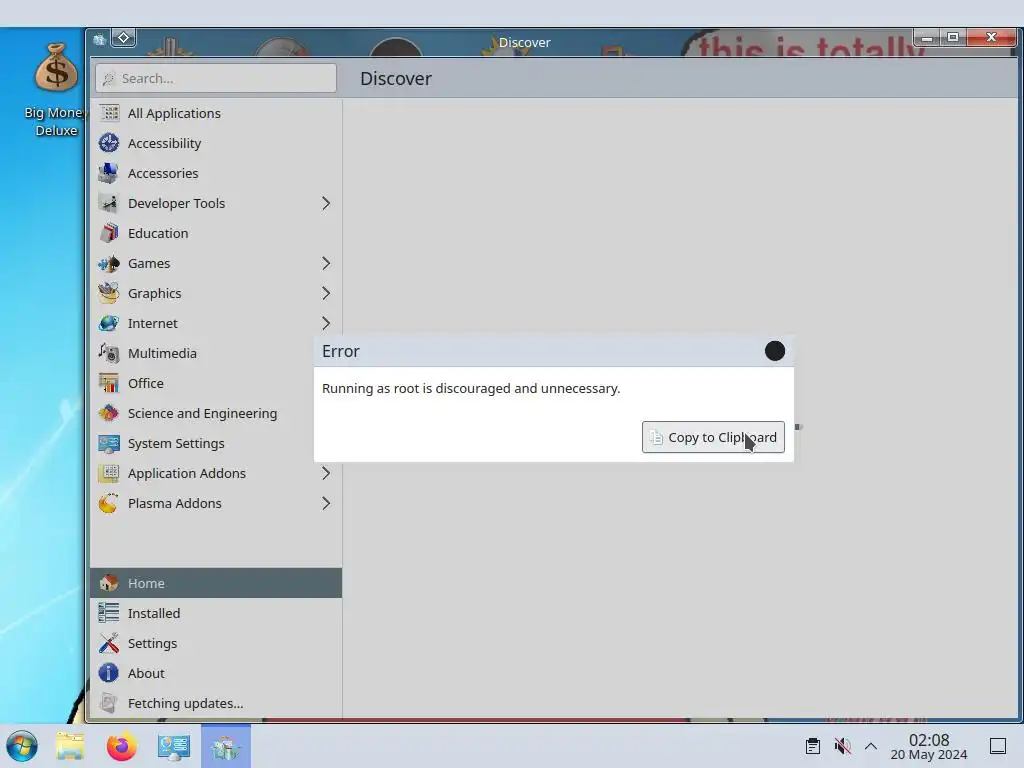Click the System Settings monitor icon

[109, 443]
